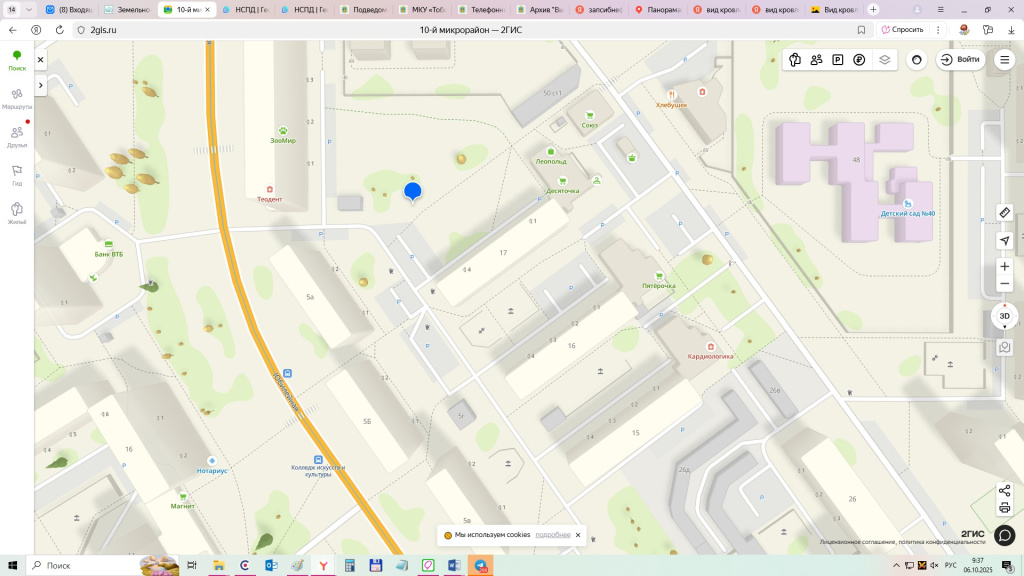Click the blue location marker on map
This screenshot has height=576, width=1024.
(x=412, y=191)
